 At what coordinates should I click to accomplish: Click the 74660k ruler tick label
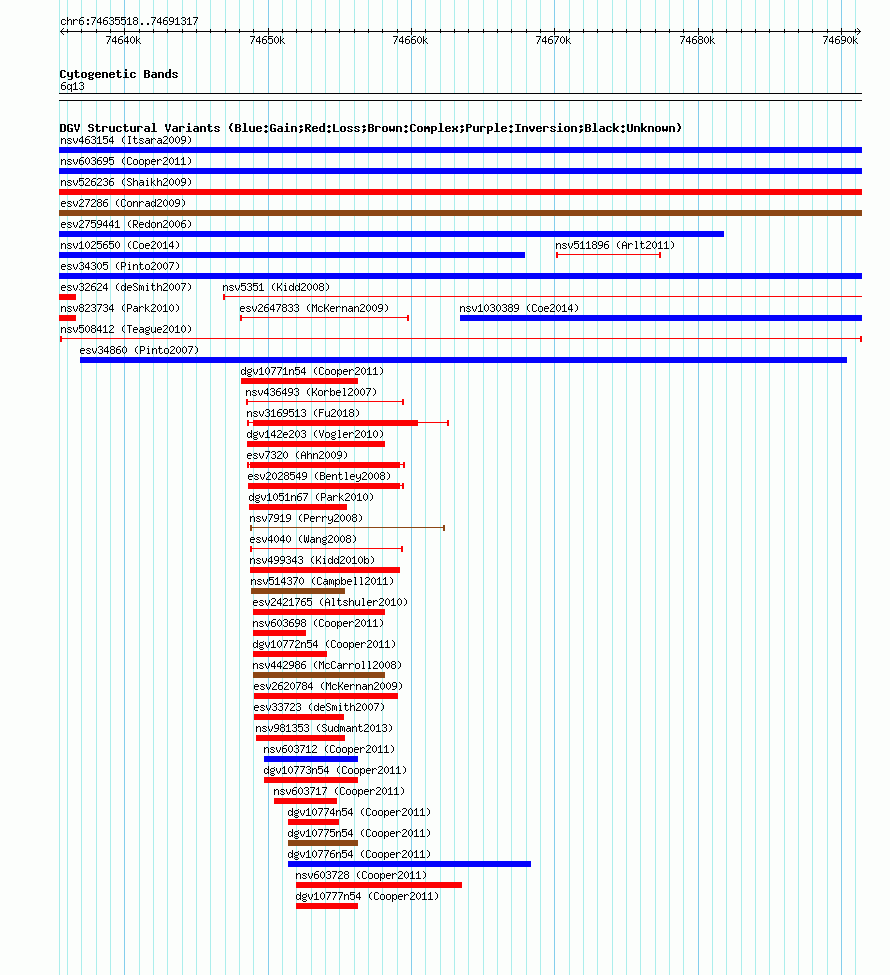click(x=410, y=40)
